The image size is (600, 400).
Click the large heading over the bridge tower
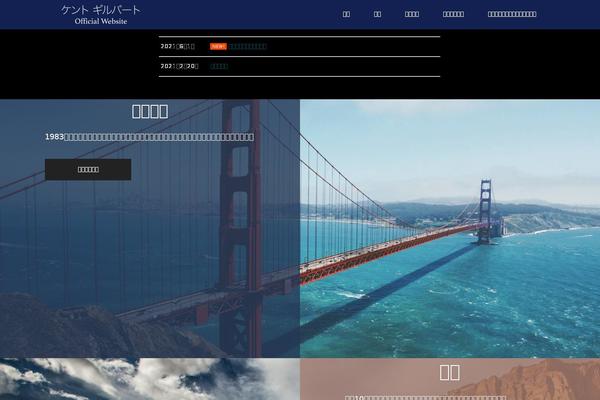[x=150, y=111]
